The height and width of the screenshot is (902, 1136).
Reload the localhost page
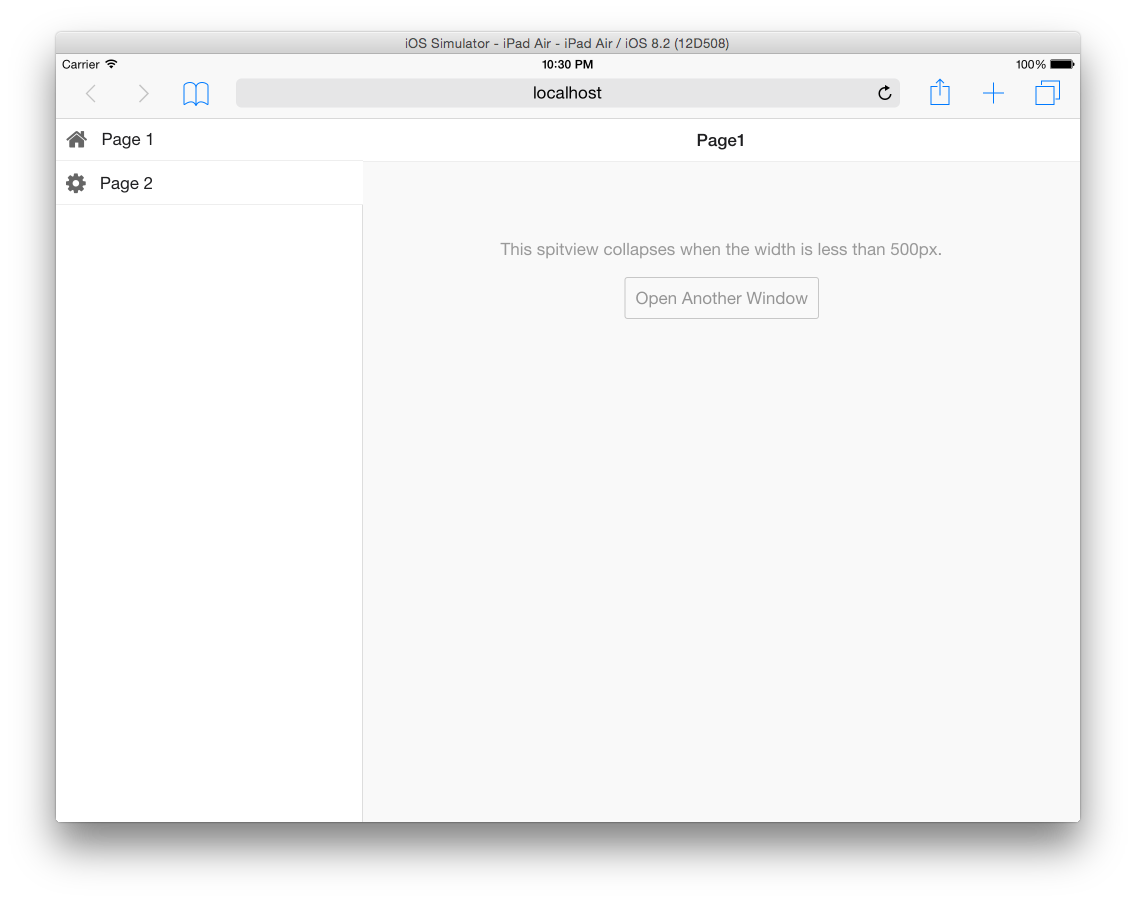tap(884, 94)
